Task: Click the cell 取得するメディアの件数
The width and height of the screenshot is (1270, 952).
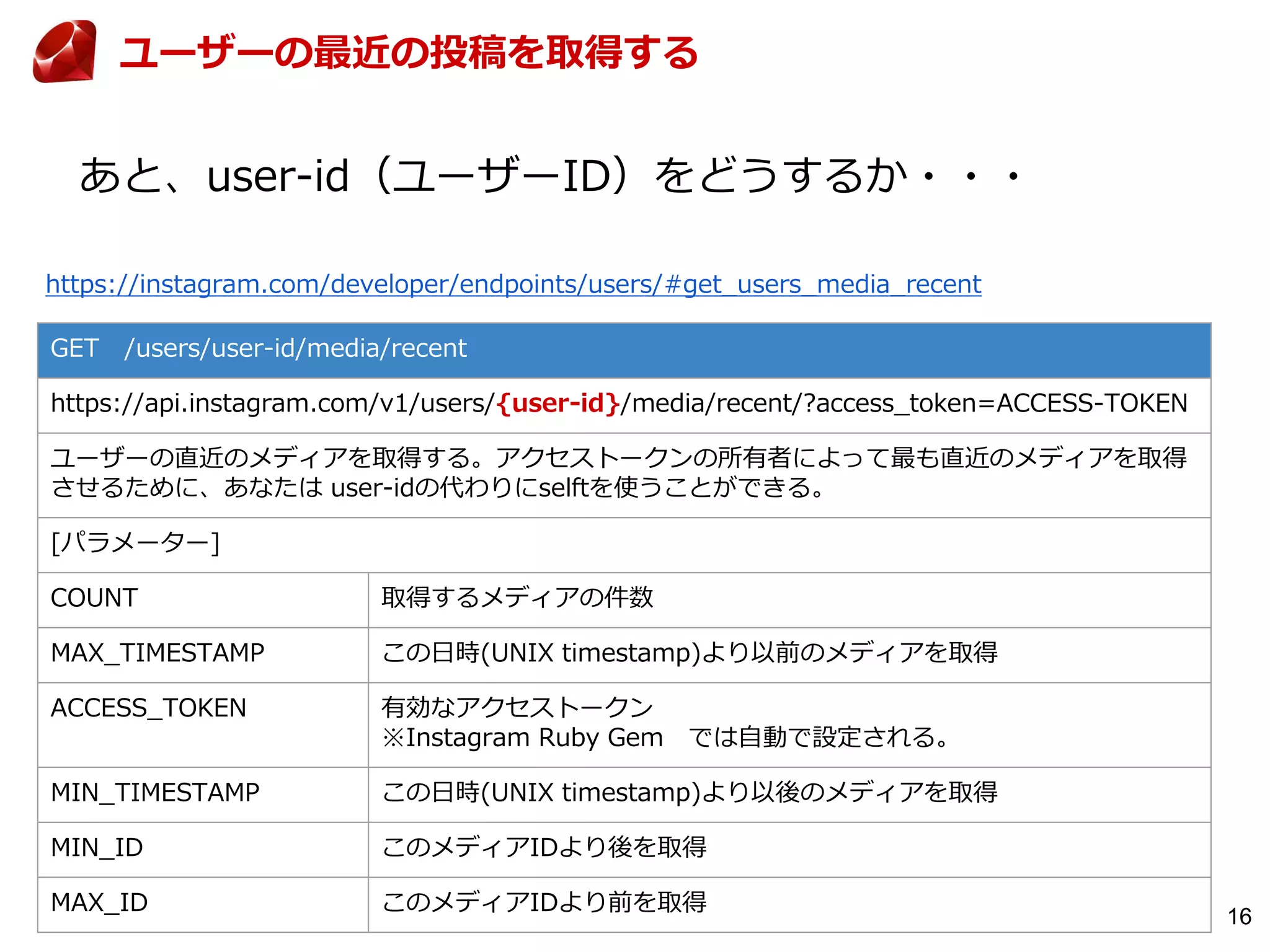Action: click(x=789, y=600)
